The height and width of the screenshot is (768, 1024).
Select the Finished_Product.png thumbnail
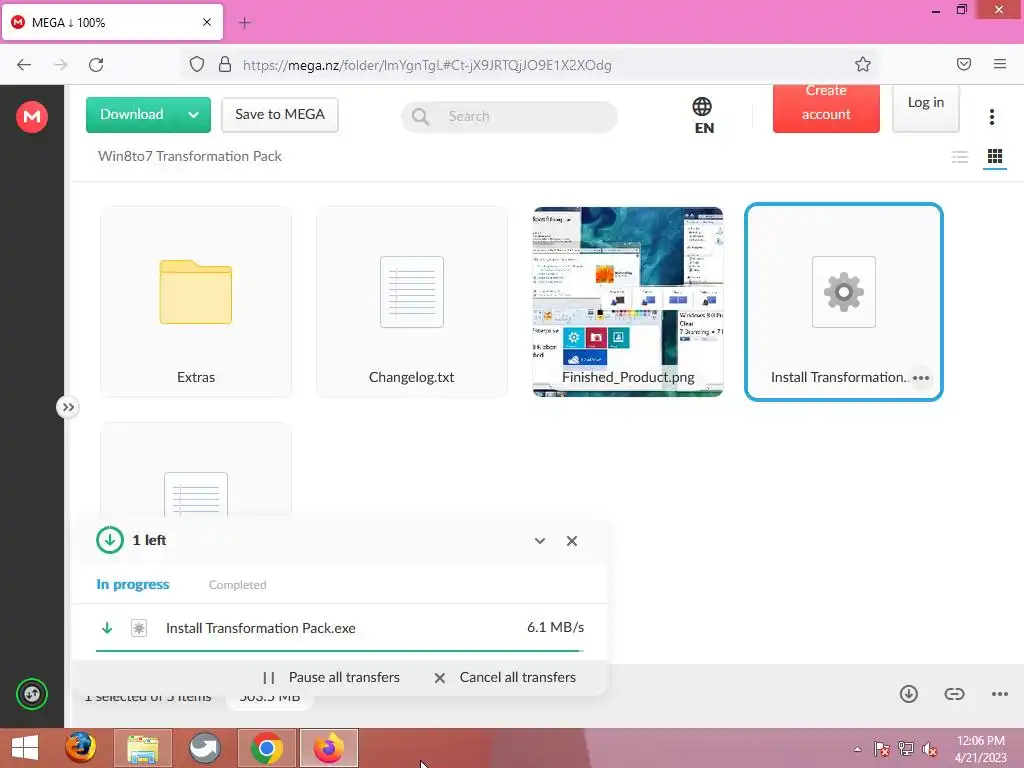628,302
